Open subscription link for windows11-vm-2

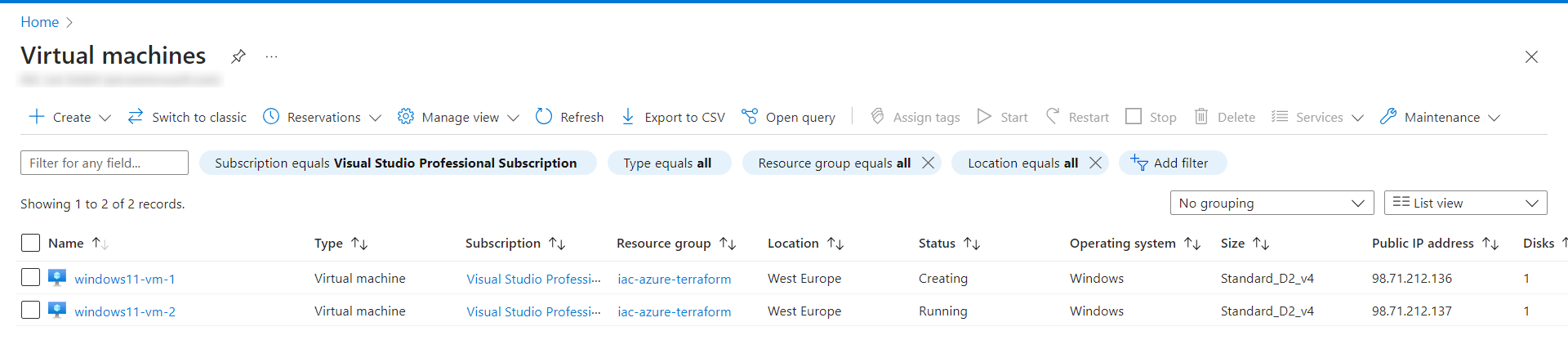(533, 311)
